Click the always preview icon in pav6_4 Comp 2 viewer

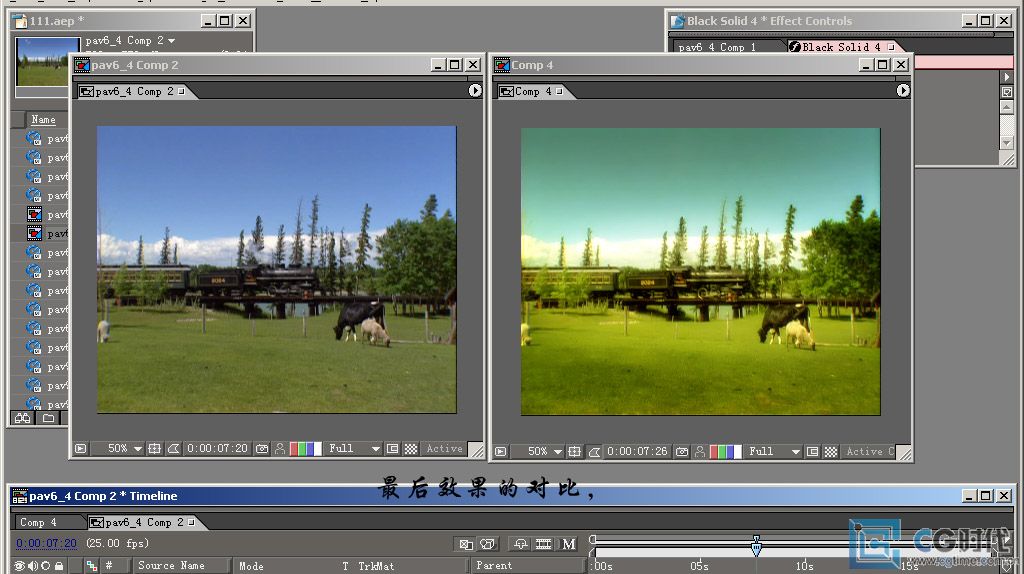[80, 449]
